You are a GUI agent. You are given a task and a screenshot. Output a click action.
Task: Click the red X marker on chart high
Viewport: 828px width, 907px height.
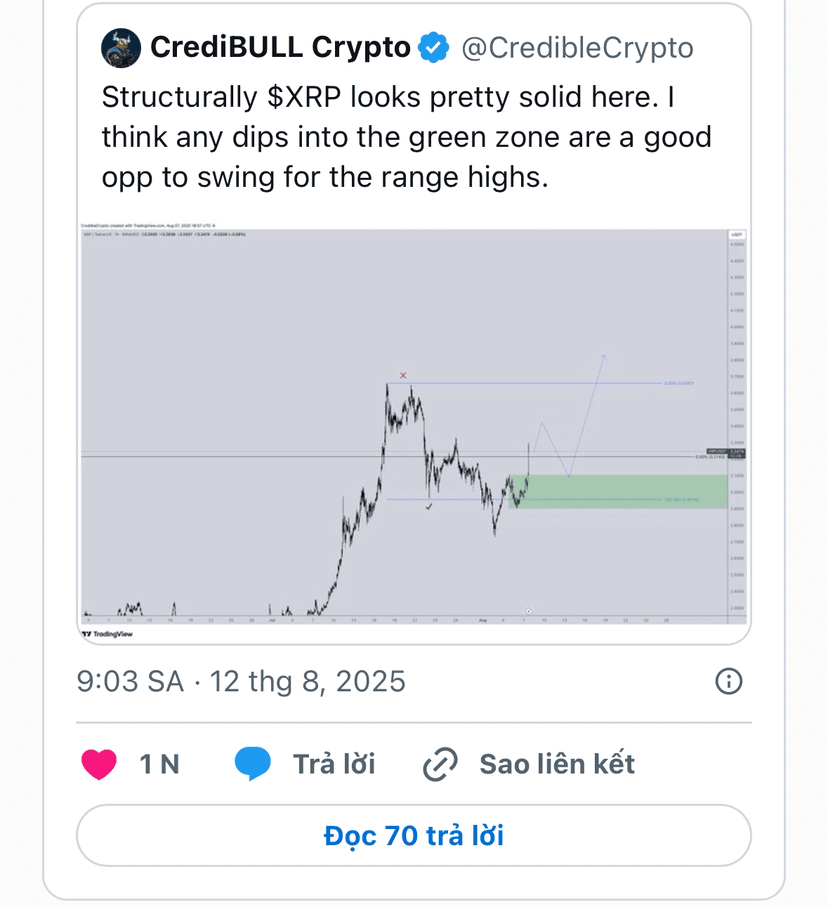[x=403, y=375]
